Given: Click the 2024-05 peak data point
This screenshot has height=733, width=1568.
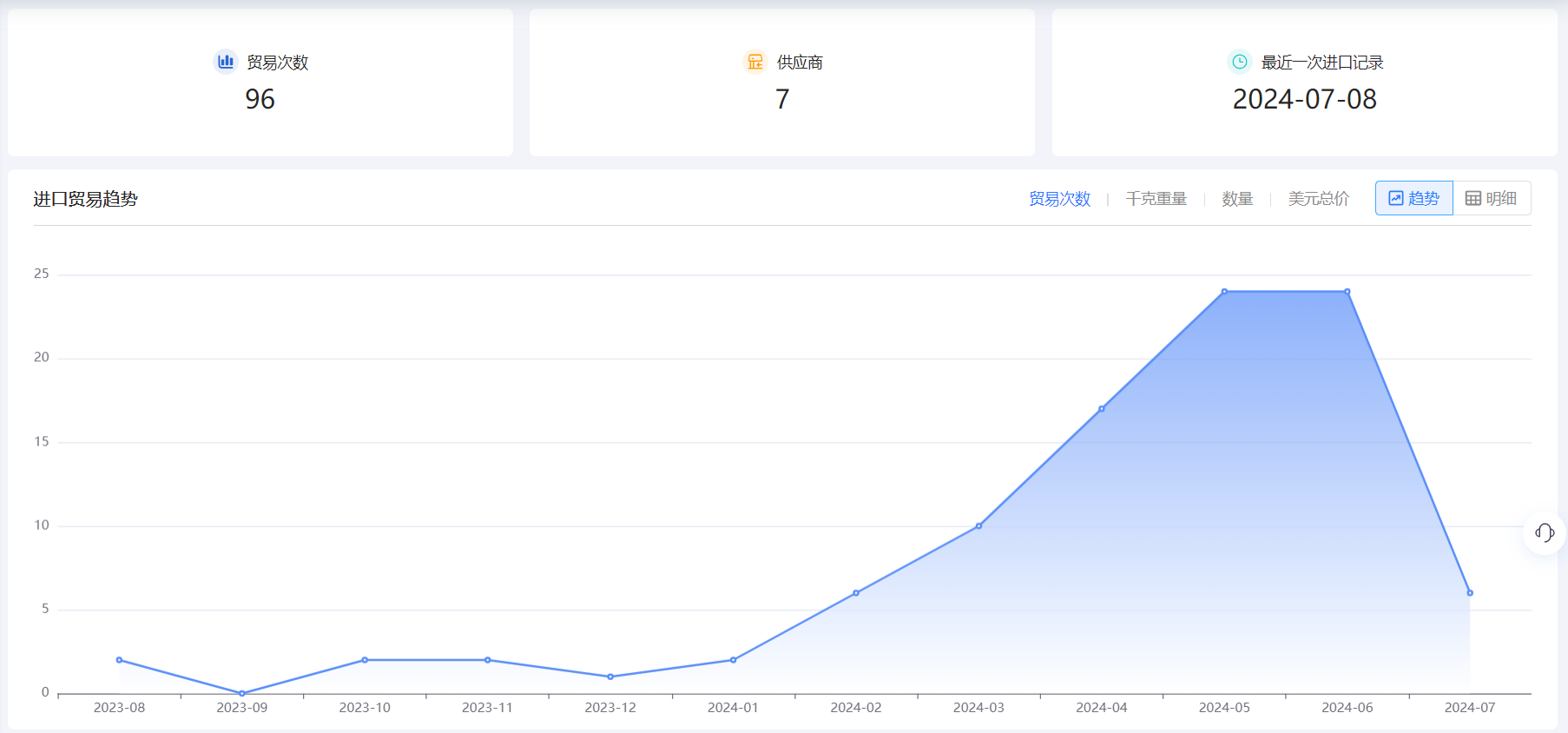Looking at the screenshot, I should tap(1224, 292).
